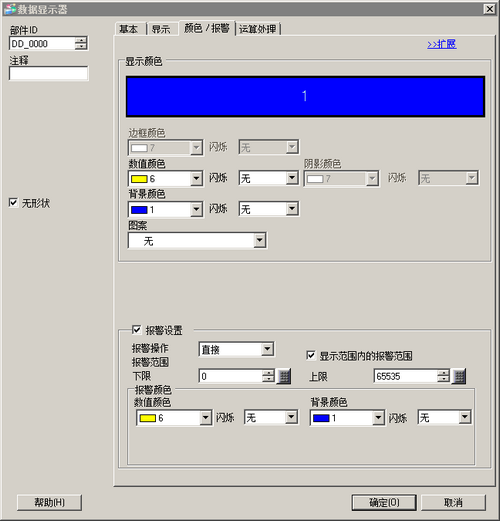Open the 报警操作 dropdown set to 直接

pos(267,349)
